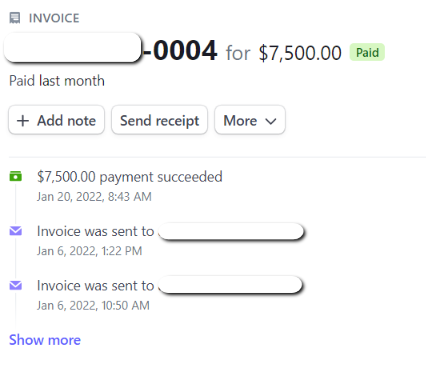Click the envelope icon for 10:50 AM email

click(15, 285)
